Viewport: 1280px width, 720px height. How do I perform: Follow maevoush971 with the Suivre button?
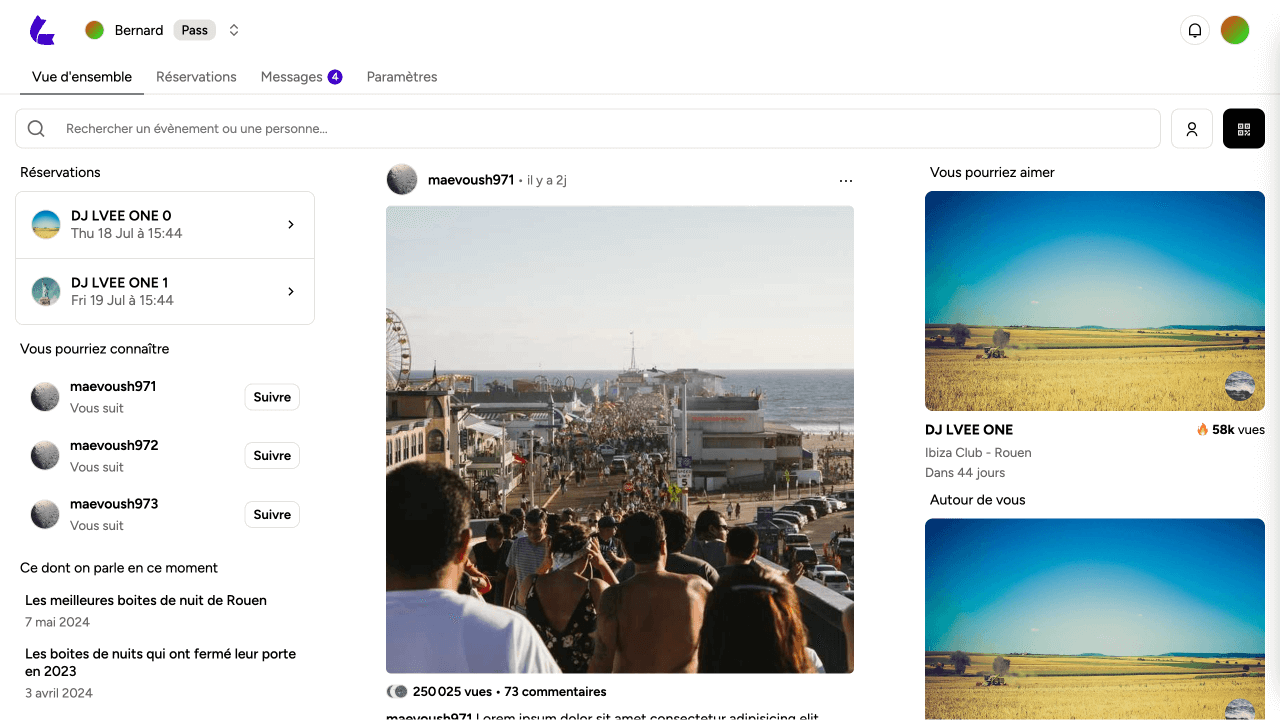click(x=272, y=397)
